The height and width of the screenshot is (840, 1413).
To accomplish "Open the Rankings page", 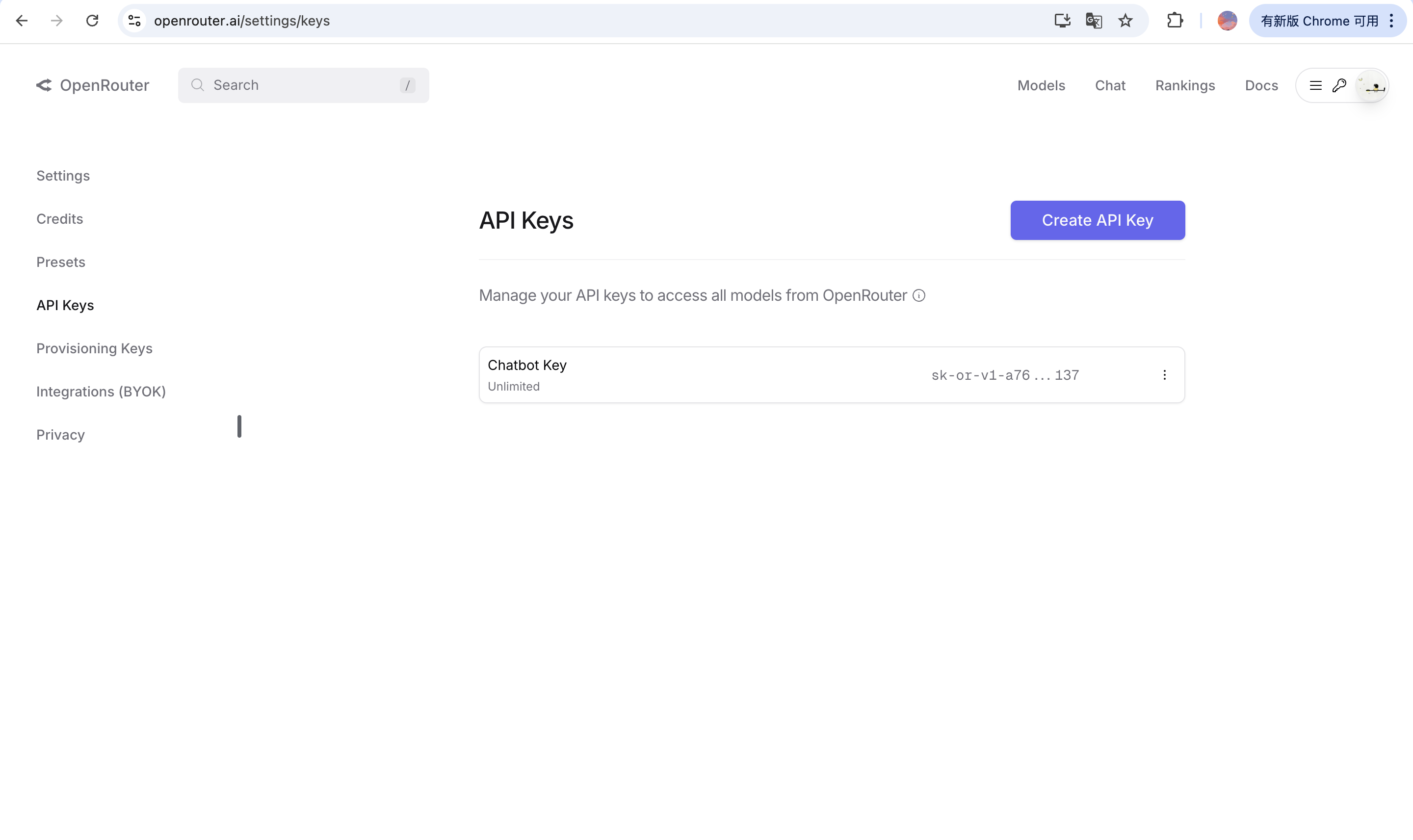I will click(1184, 85).
